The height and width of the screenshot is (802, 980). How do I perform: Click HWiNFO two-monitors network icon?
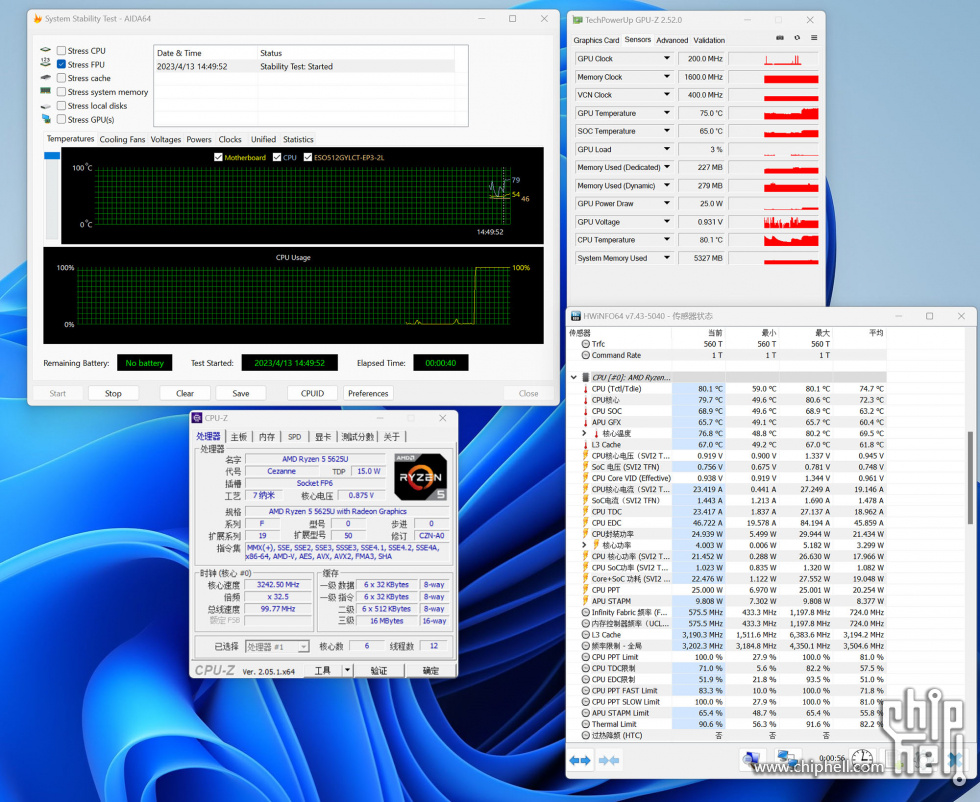coord(788,759)
